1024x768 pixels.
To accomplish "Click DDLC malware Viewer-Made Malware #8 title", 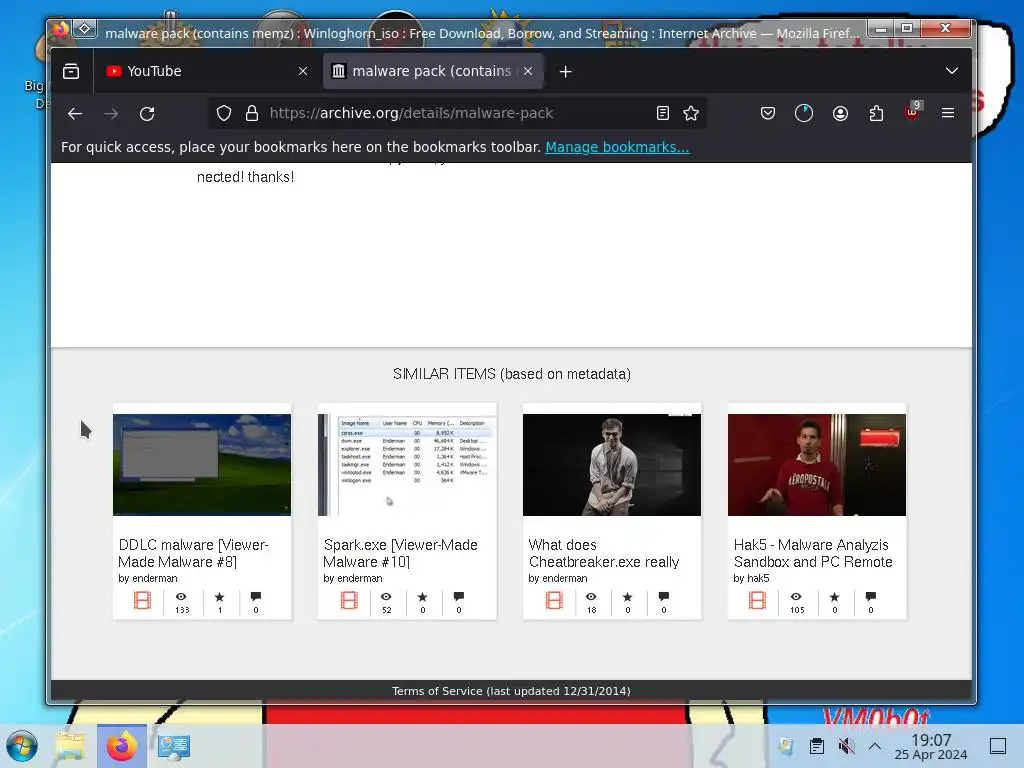I will point(193,553).
